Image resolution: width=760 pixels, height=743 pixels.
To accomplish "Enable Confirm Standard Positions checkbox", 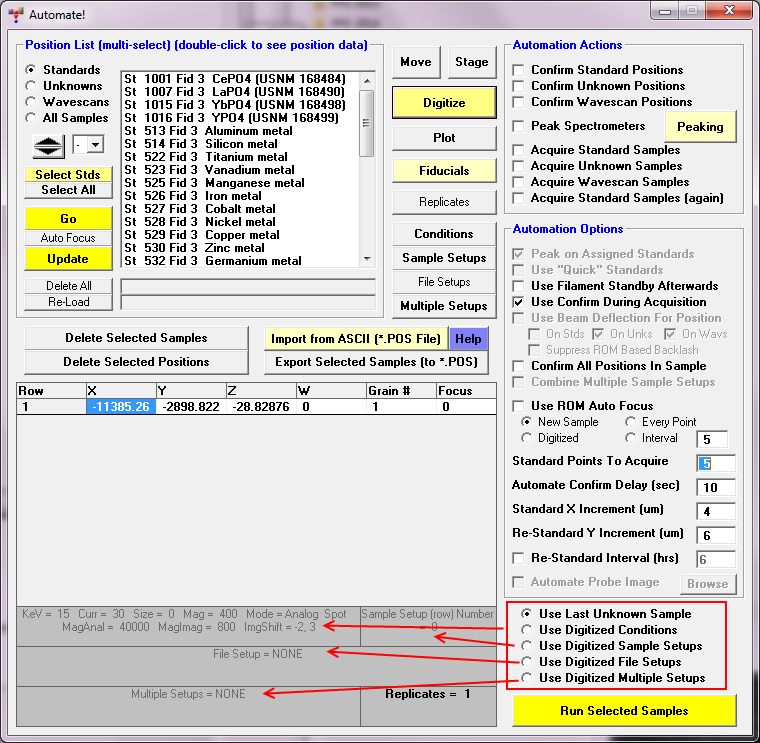I will pos(518,70).
